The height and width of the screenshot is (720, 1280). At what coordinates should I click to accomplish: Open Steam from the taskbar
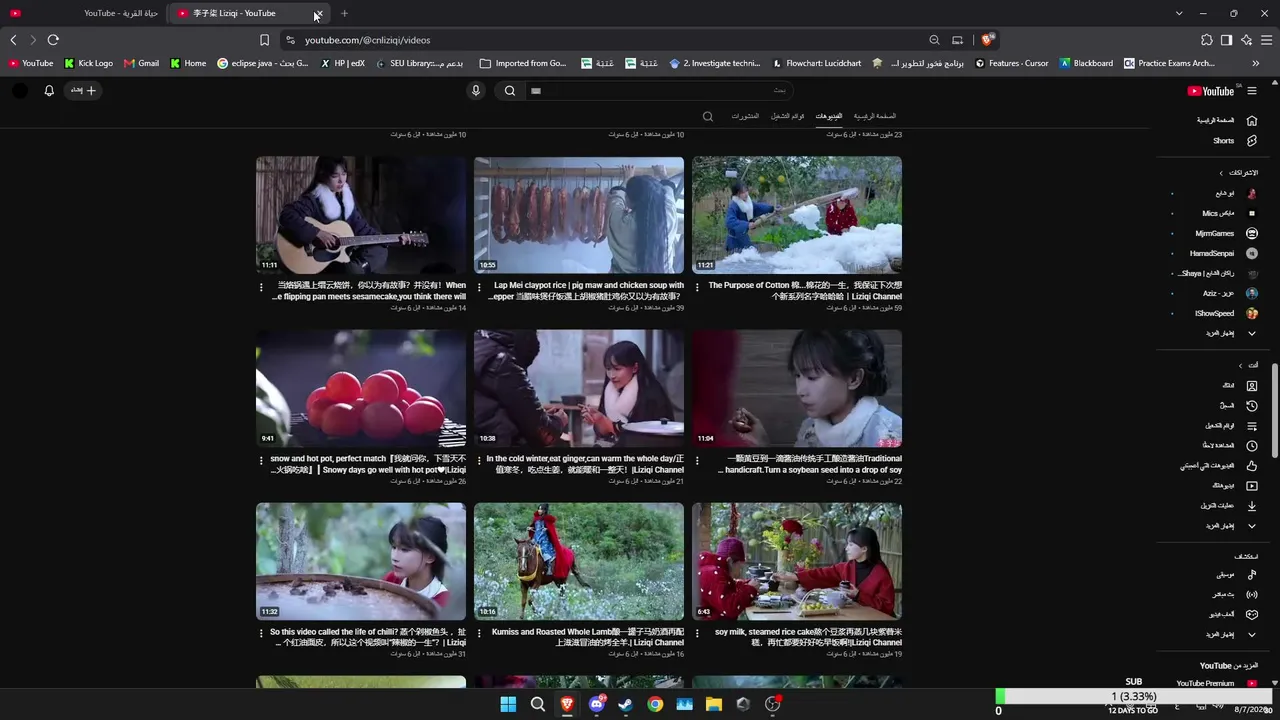(x=626, y=704)
